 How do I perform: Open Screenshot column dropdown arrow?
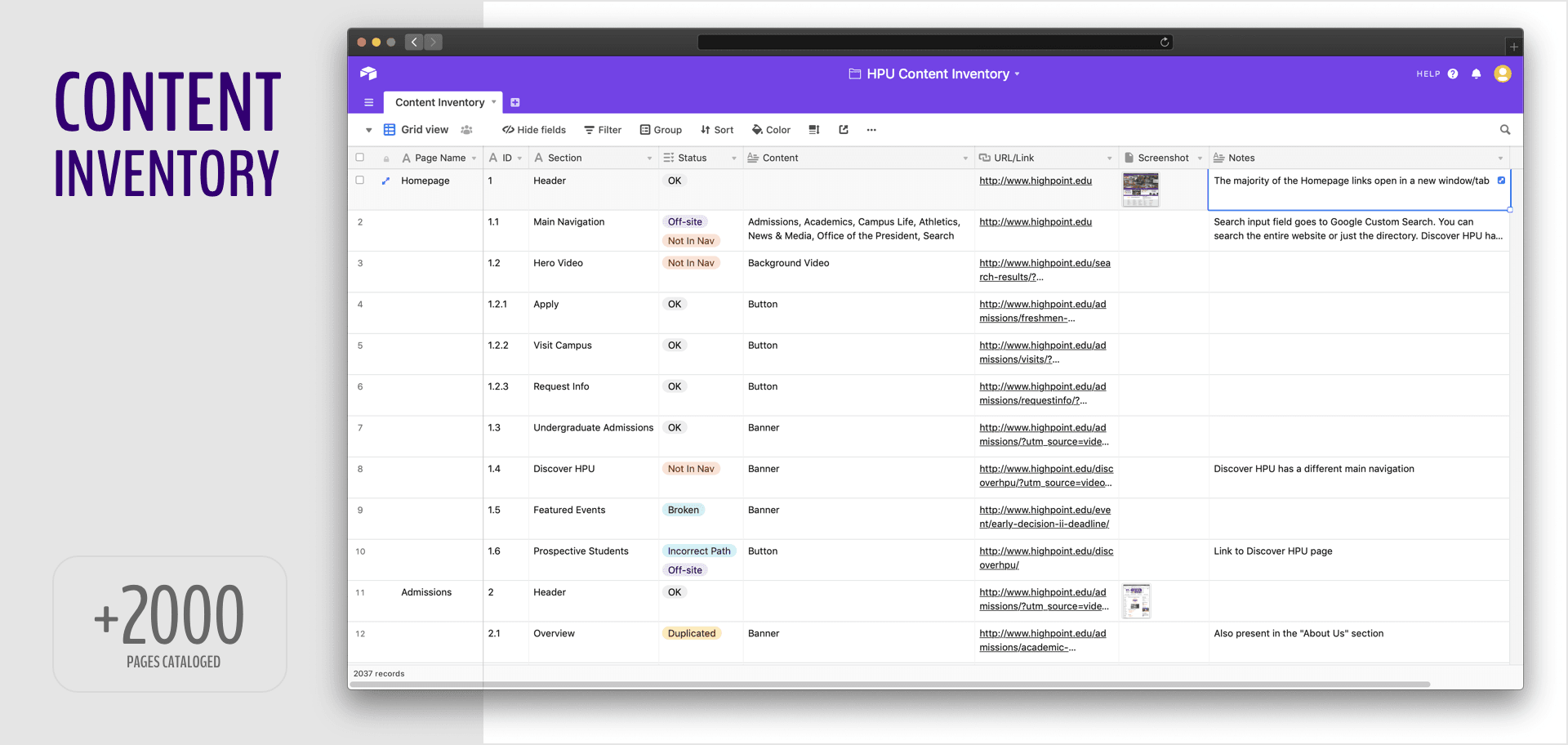[1200, 158]
